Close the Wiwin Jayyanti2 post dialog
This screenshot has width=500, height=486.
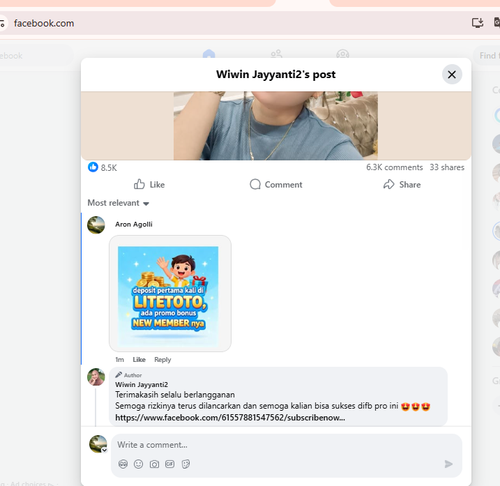[x=452, y=74]
